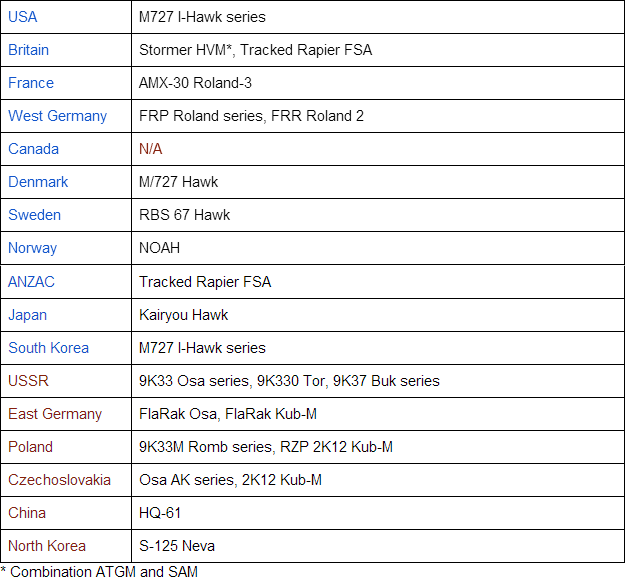Screen dimensions: 625x583
Task: Follow the South Korea link
Action: [48, 348]
